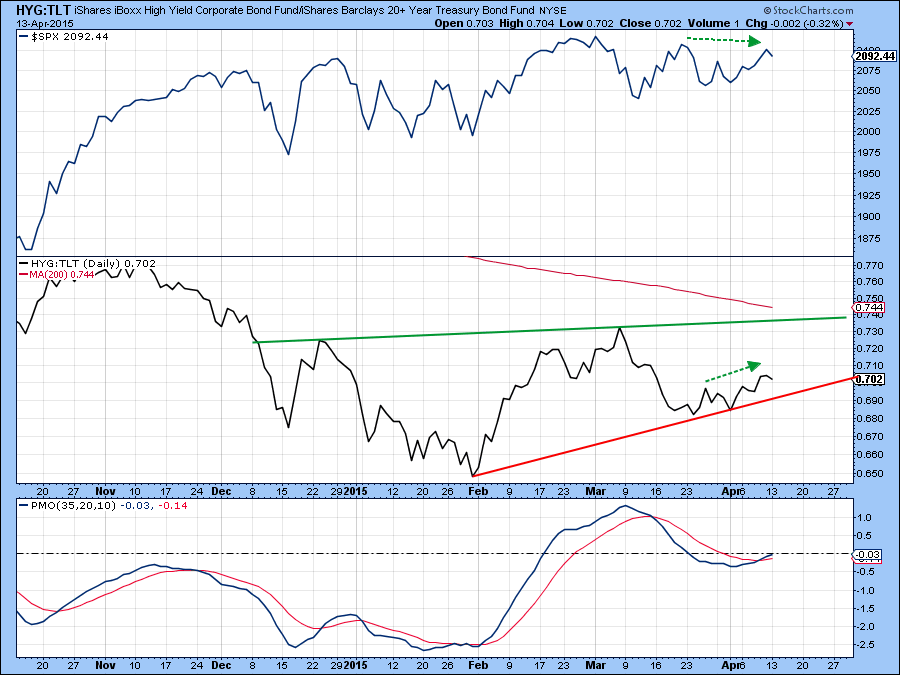
Task: Click the 2075 tick on the SPX price axis
Action: click(867, 71)
